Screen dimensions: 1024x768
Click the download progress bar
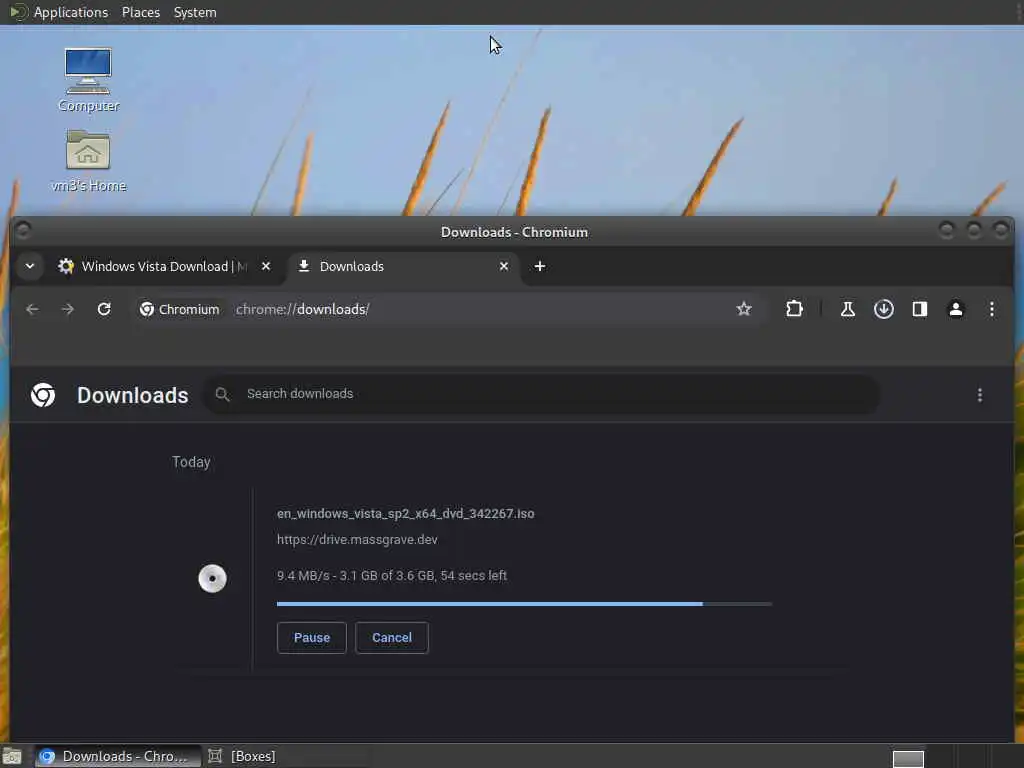tap(524, 604)
